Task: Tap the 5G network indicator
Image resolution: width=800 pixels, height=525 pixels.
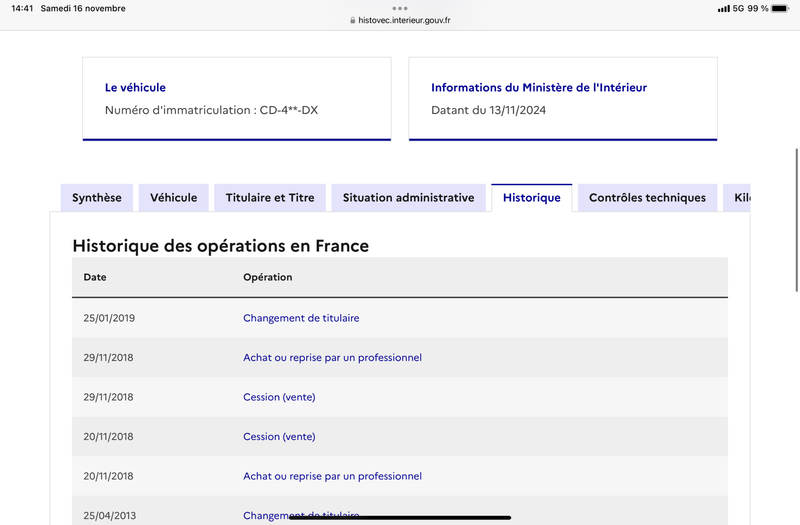Action: click(x=738, y=8)
